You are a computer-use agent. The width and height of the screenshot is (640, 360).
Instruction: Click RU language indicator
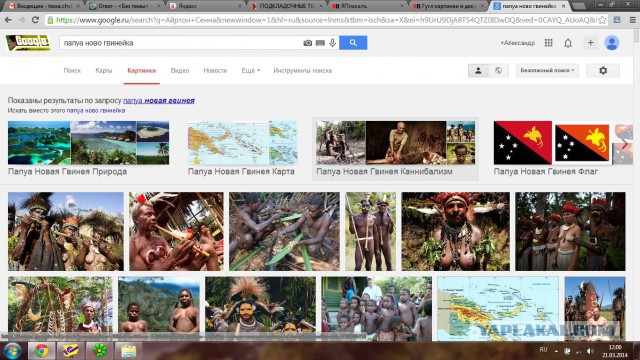point(543,350)
